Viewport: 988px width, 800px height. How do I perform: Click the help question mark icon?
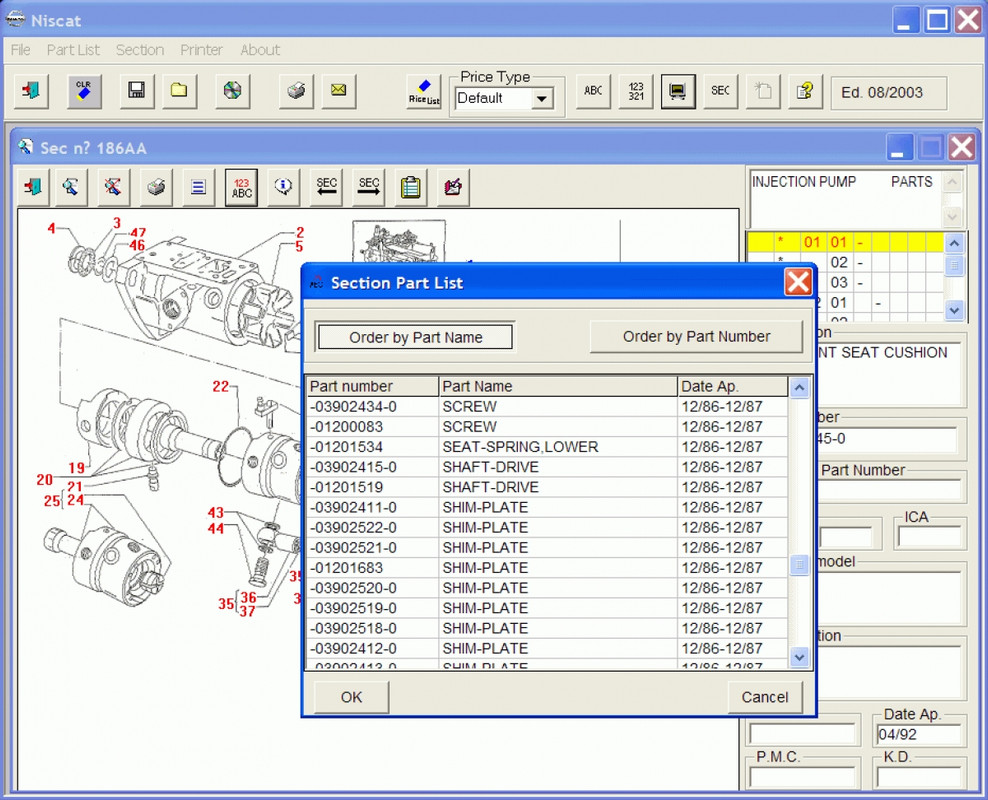click(x=805, y=91)
